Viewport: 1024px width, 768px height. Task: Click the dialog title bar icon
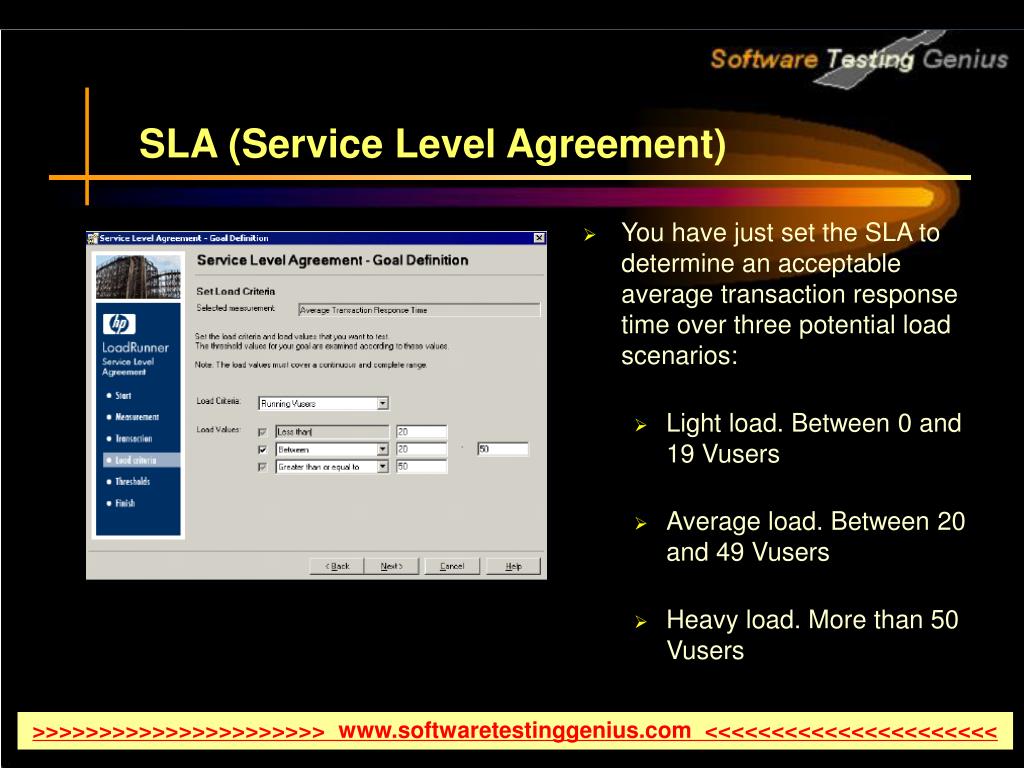[93, 238]
